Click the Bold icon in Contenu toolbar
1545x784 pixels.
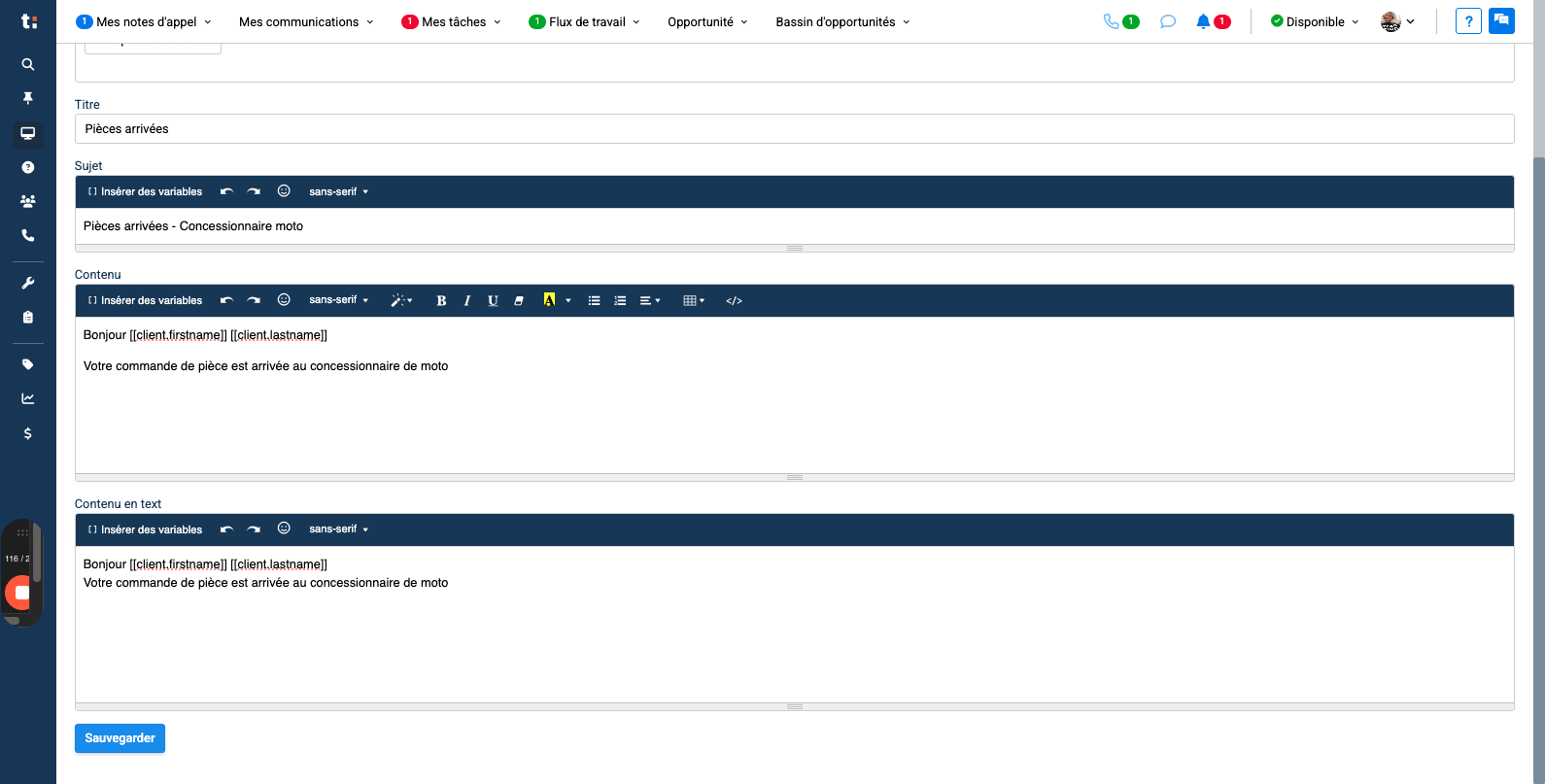click(441, 301)
